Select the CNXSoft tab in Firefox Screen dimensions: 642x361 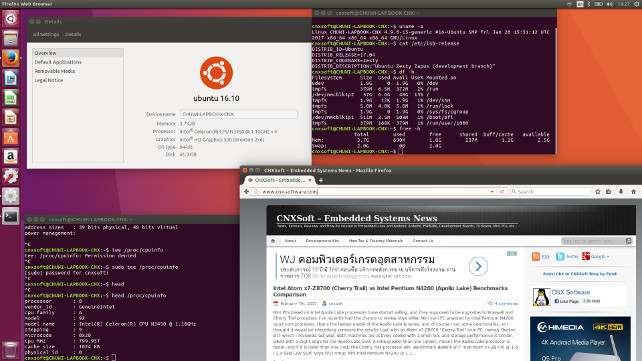(x=279, y=180)
